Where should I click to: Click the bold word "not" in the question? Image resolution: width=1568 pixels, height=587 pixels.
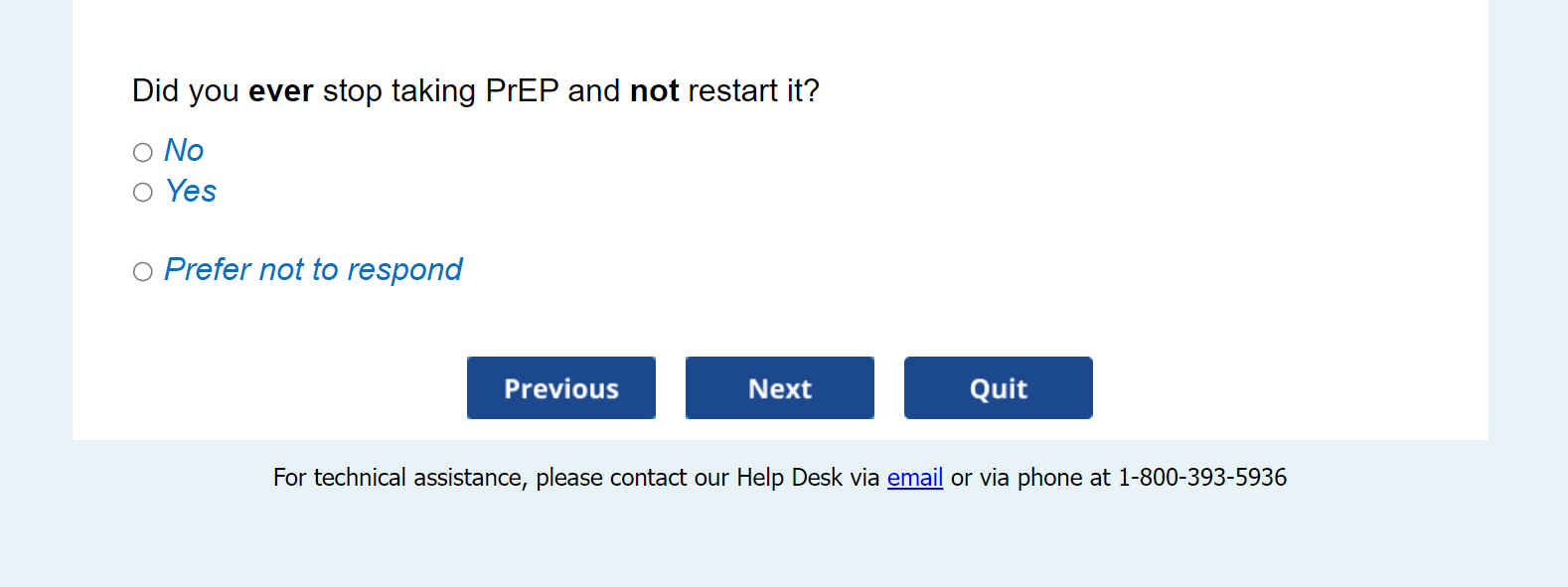click(654, 91)
